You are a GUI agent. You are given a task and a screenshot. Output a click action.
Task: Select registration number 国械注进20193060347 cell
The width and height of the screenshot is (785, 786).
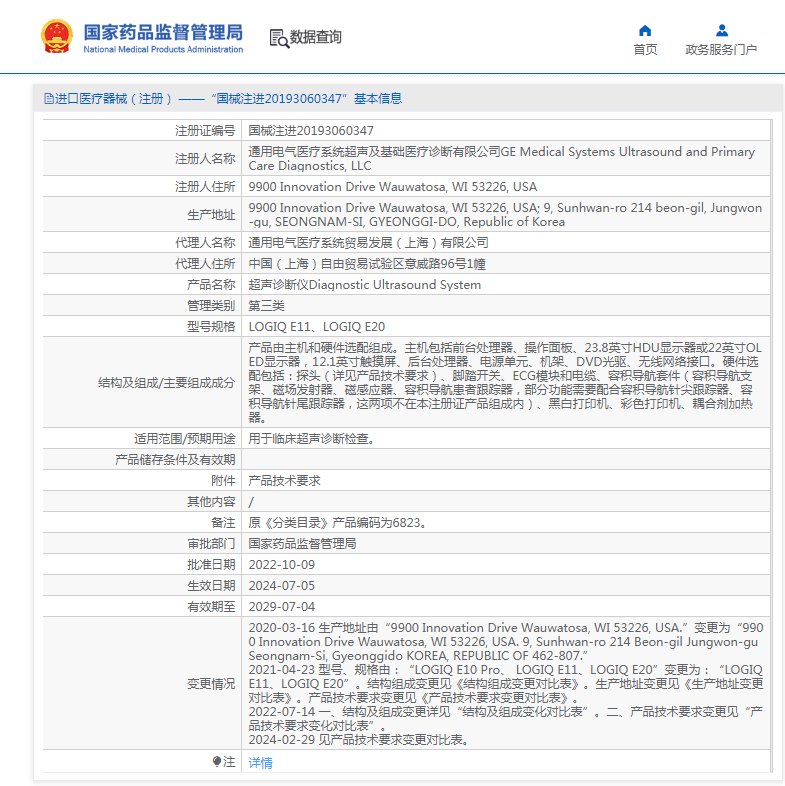pyautogui.click(x=506, y=131)
